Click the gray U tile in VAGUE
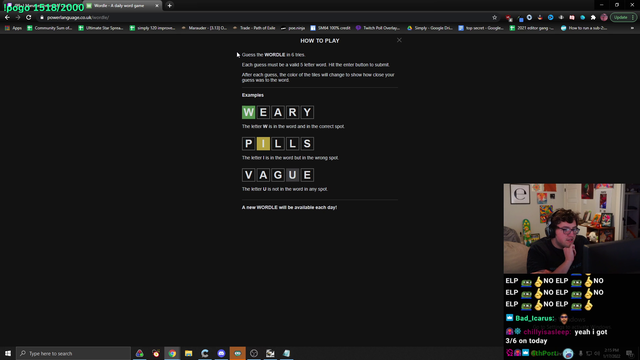This screenshot has height=360, width=640. coord(293,175)
